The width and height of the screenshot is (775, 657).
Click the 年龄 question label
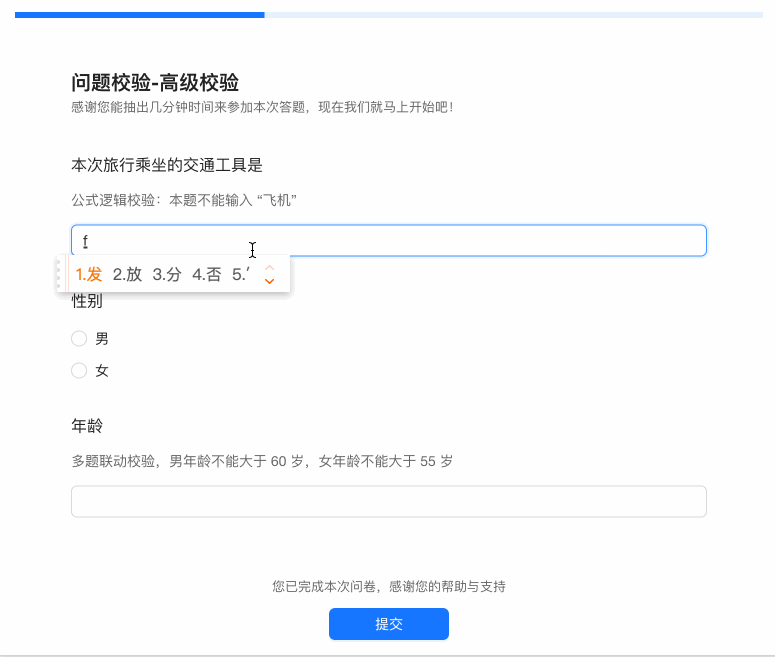click(87, 426)
